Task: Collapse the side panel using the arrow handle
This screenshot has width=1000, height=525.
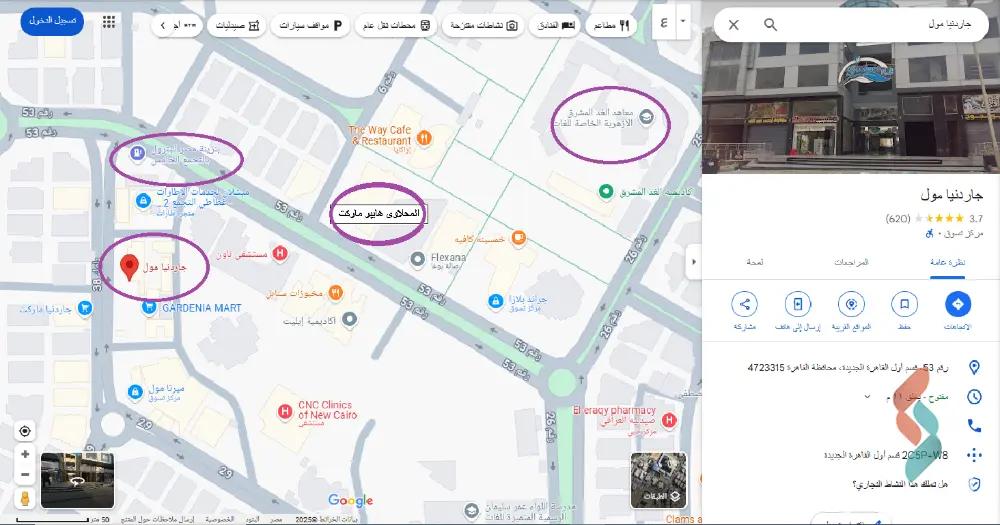Action: (x=692, y=262)
